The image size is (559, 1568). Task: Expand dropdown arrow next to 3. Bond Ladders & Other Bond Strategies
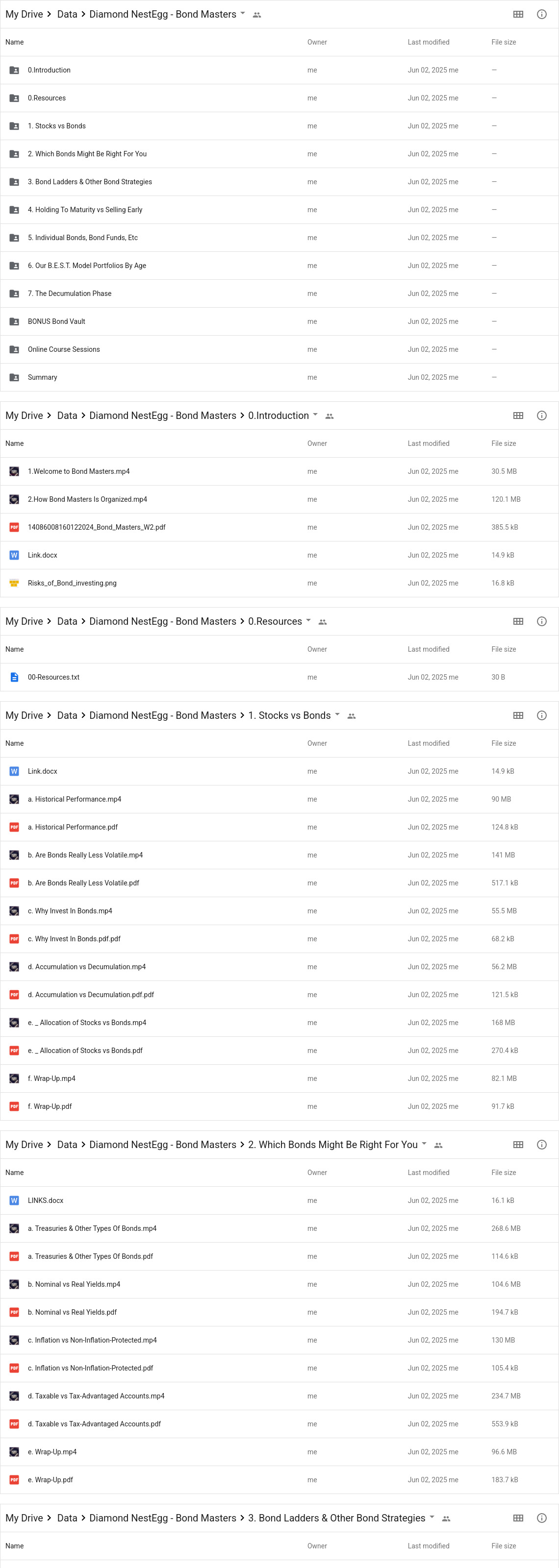coord(432,1517)
